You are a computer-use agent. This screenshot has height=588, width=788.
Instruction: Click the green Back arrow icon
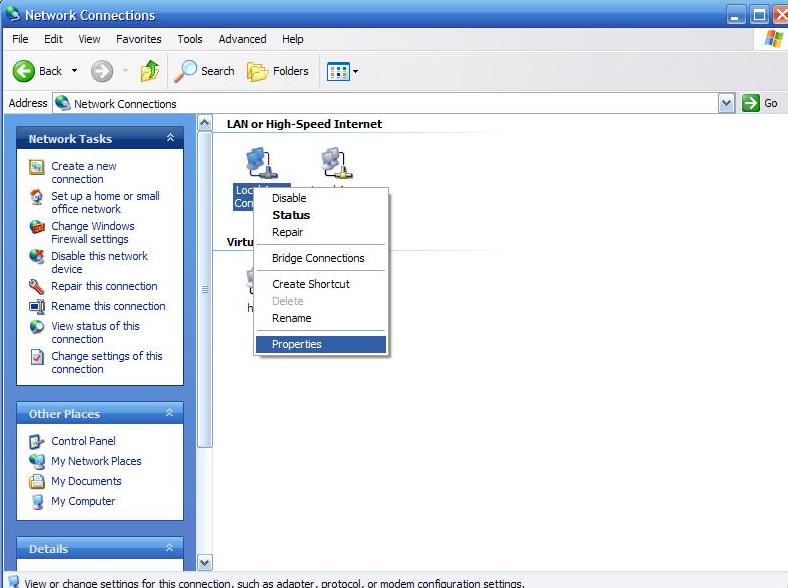pos(24,71)
